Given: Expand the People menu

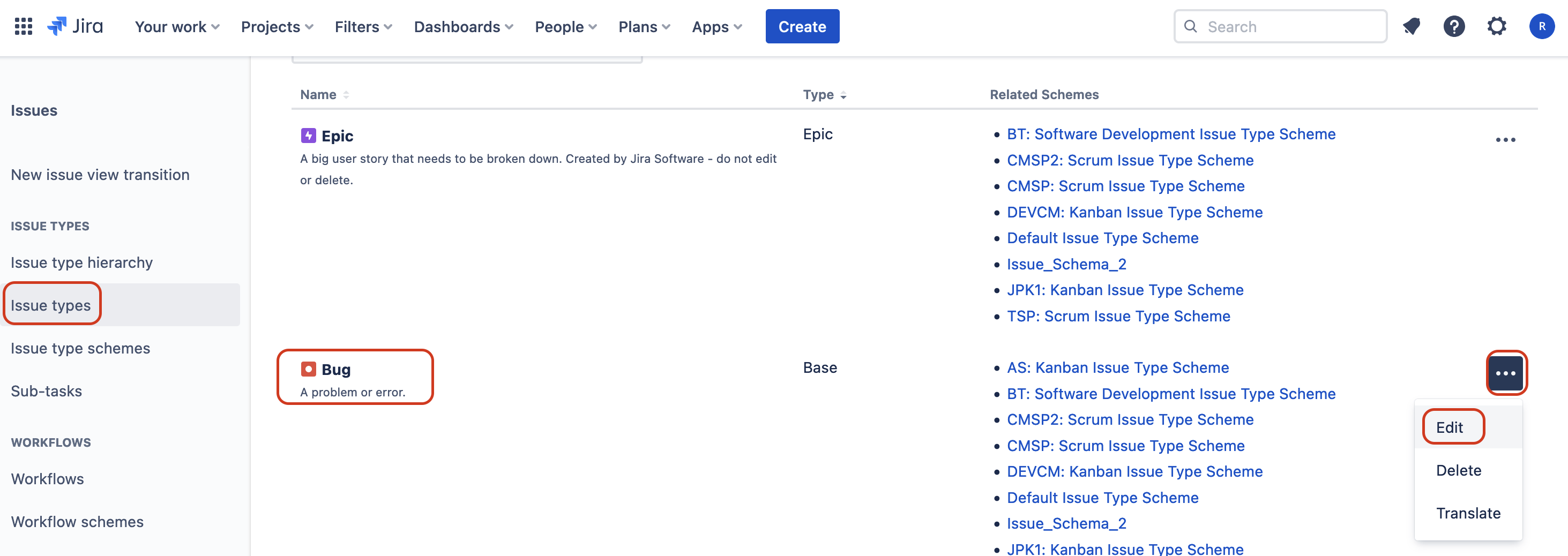Looking at the screenshot, I should click(565, 26).
